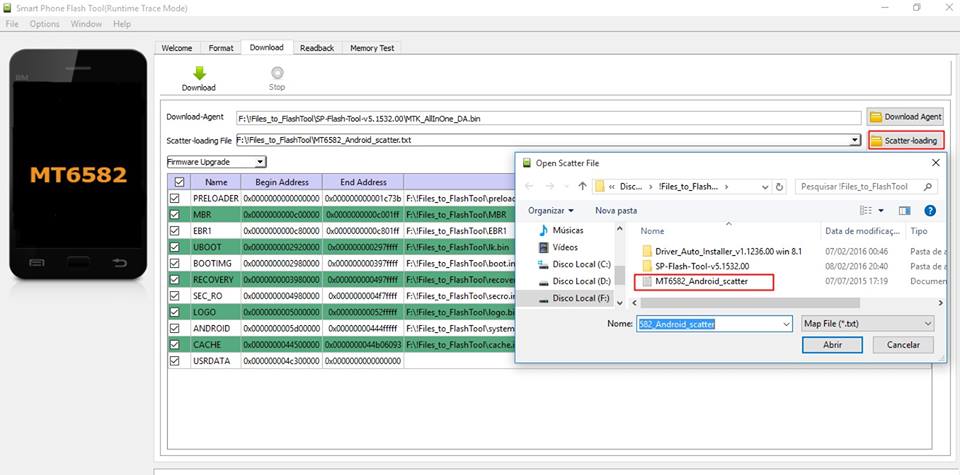Select the MT6582_Android_scatter file

pyautogui.click(x=695, y=282)
